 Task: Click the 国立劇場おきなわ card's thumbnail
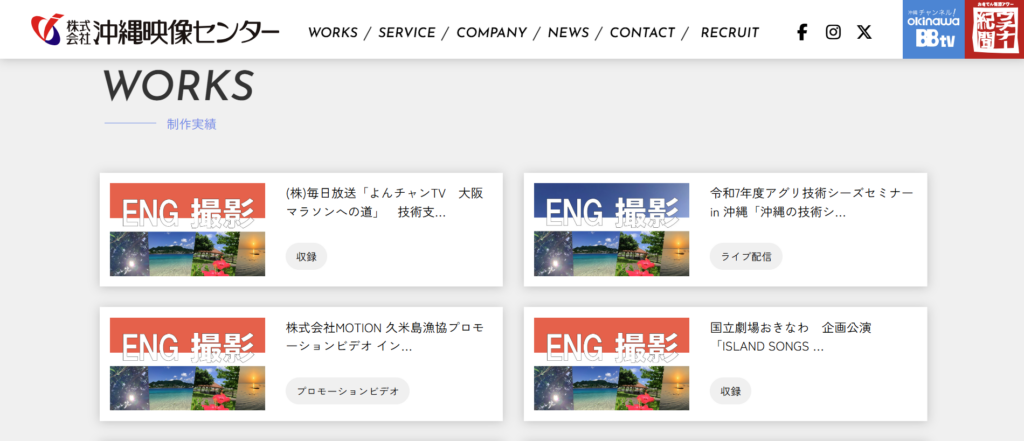click(x=611, y=364)
